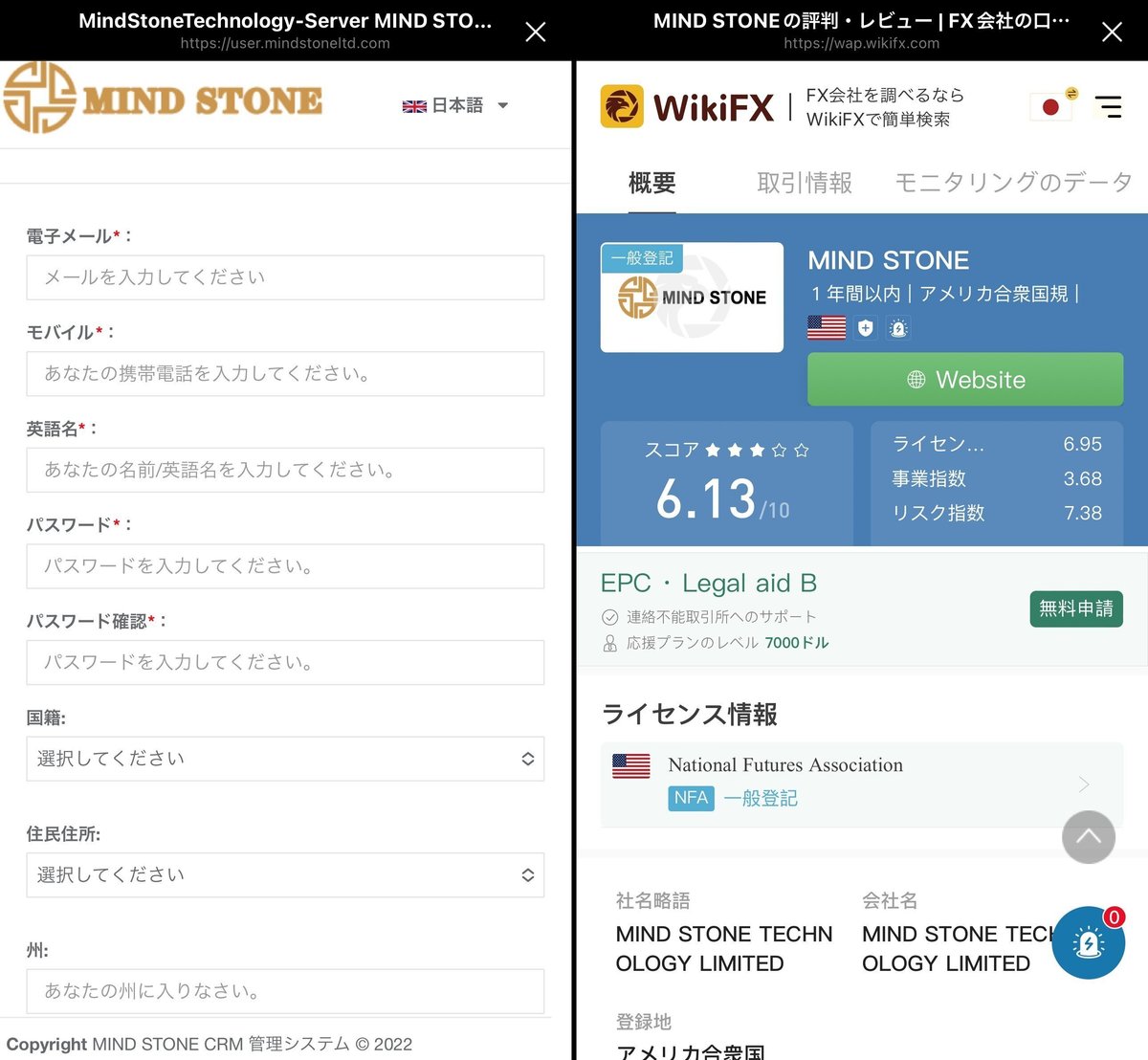Click the パスワード input field
1148x1060 pixels.
tap(285, 566)
